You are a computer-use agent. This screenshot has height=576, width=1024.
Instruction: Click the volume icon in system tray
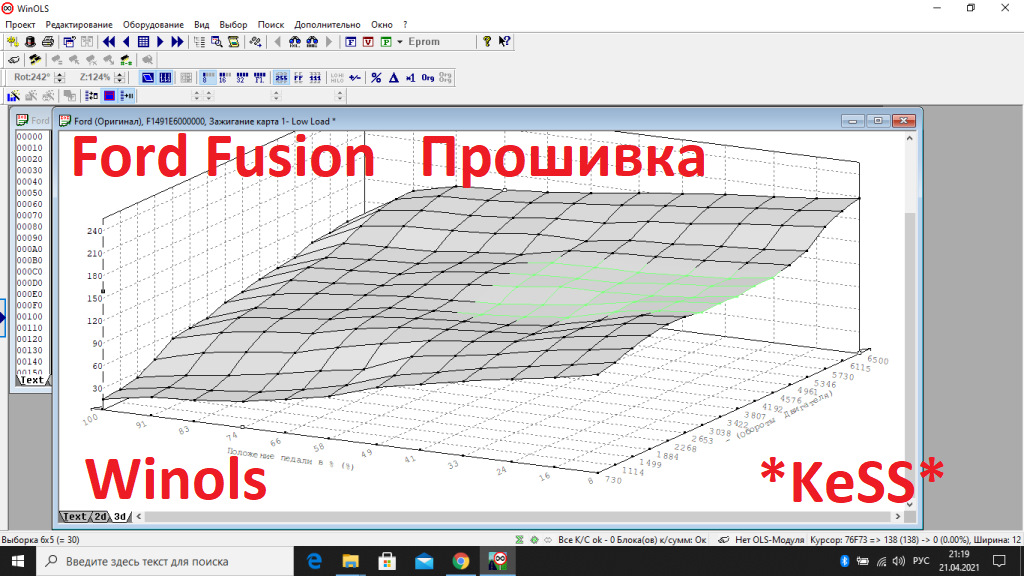point(899,561)
